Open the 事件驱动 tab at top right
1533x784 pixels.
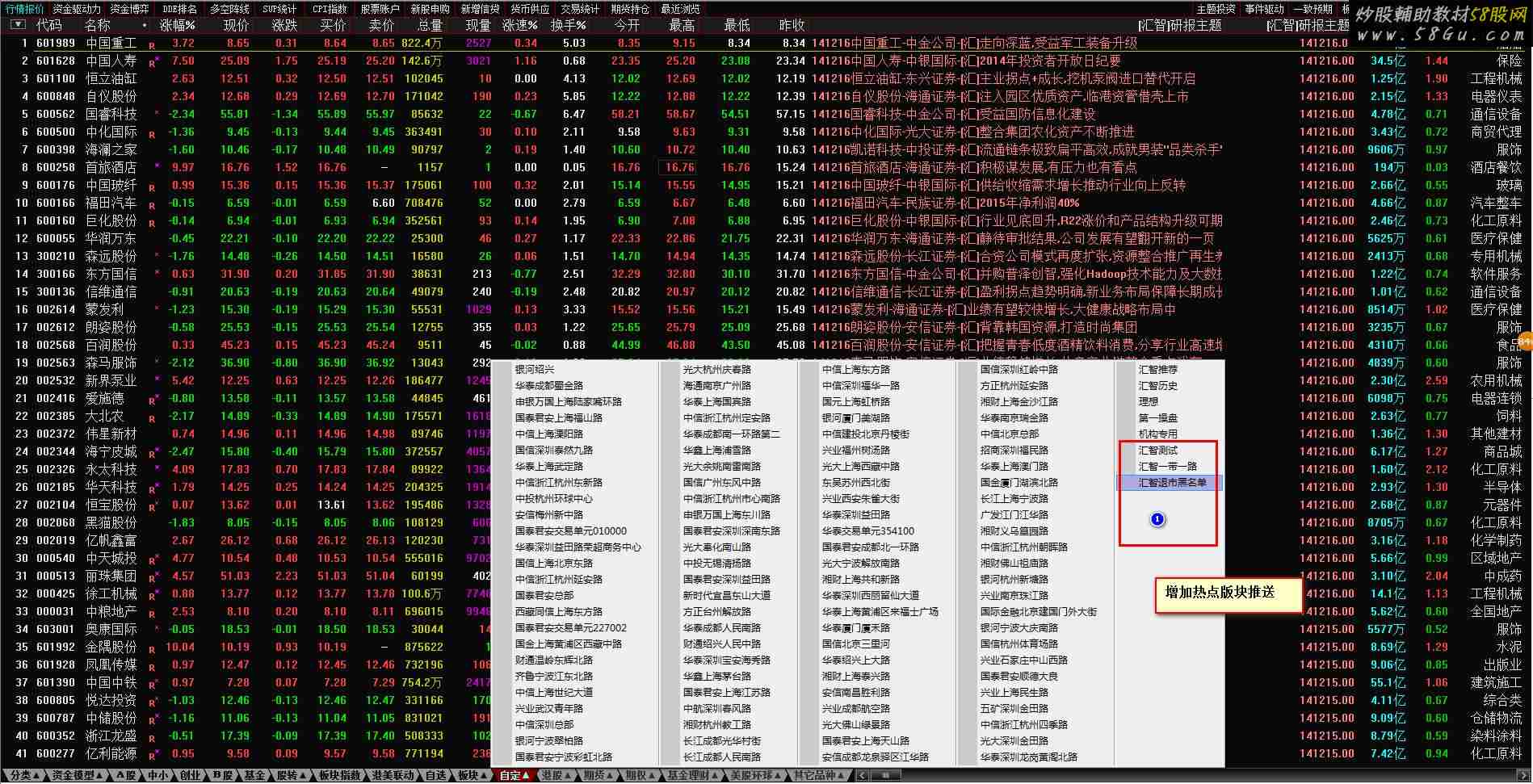click(x=1264, y=9)
